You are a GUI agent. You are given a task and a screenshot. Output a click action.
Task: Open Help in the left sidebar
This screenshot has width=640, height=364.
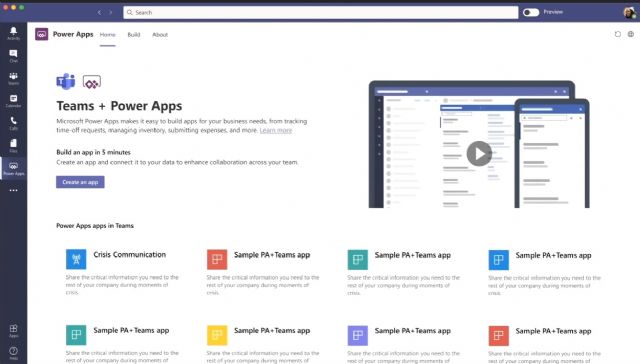tap(13, 353)
